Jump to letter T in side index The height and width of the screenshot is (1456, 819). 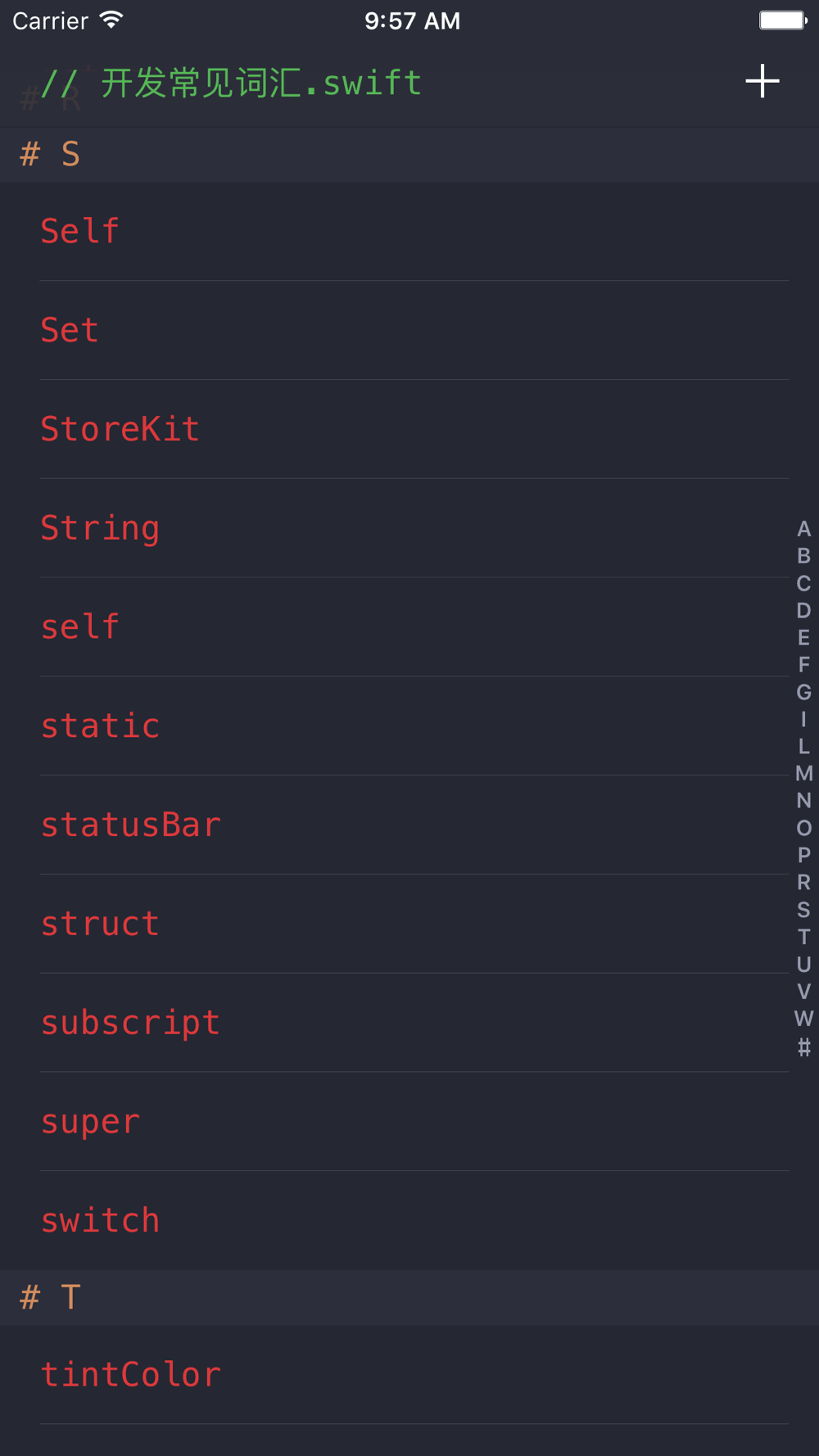[803, 937]
